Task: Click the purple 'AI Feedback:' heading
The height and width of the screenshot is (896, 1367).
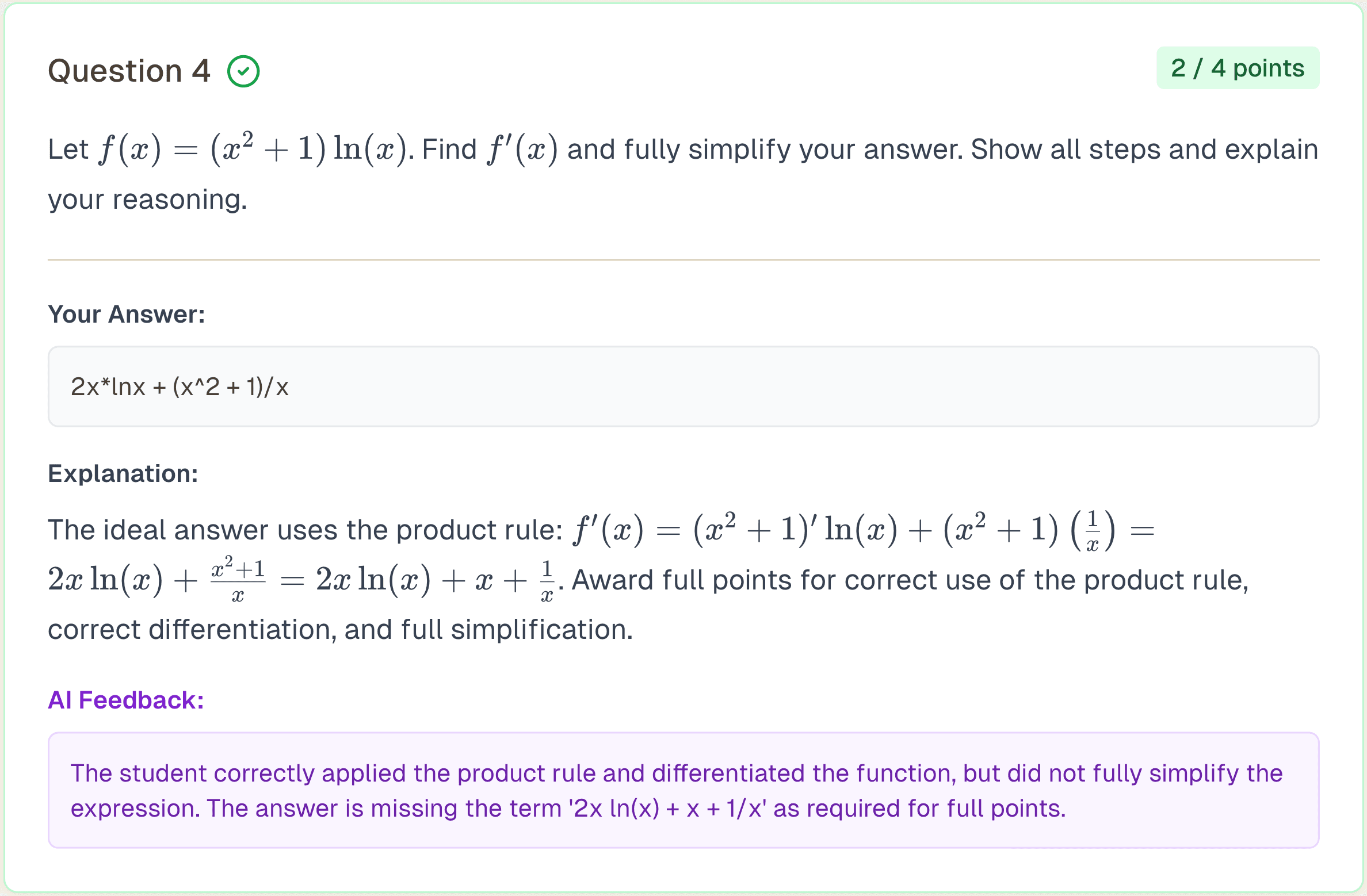Action: [x=126, y=700]
